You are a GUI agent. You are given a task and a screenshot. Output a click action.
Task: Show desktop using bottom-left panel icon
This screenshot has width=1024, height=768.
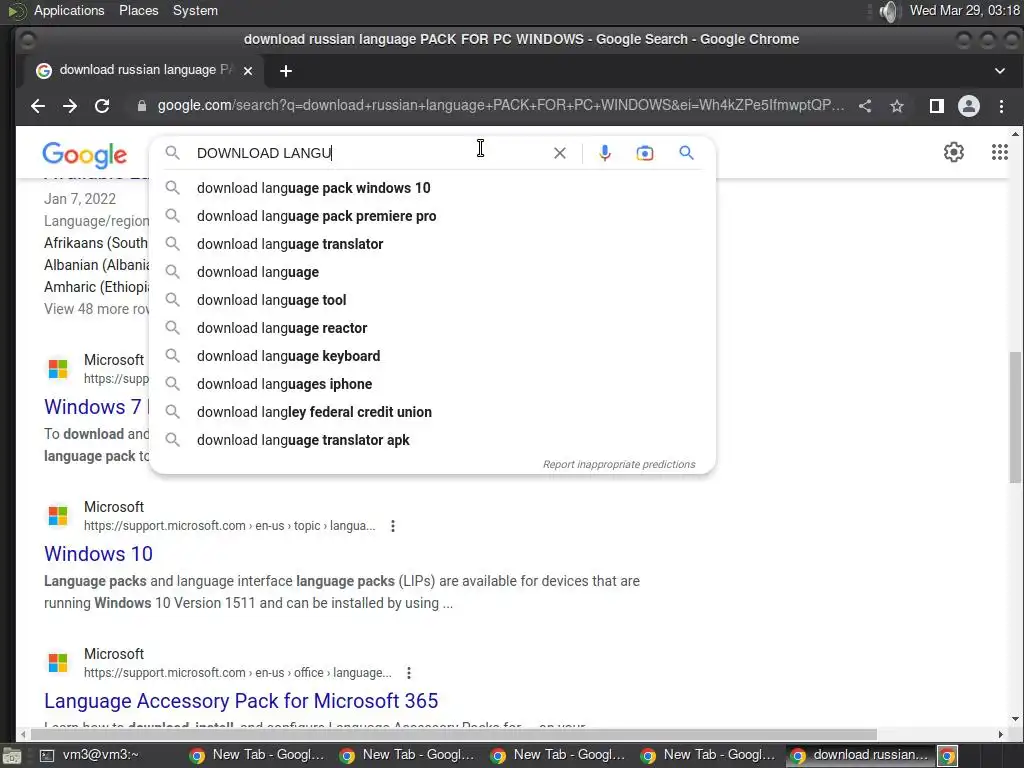(x=11, y=756)
